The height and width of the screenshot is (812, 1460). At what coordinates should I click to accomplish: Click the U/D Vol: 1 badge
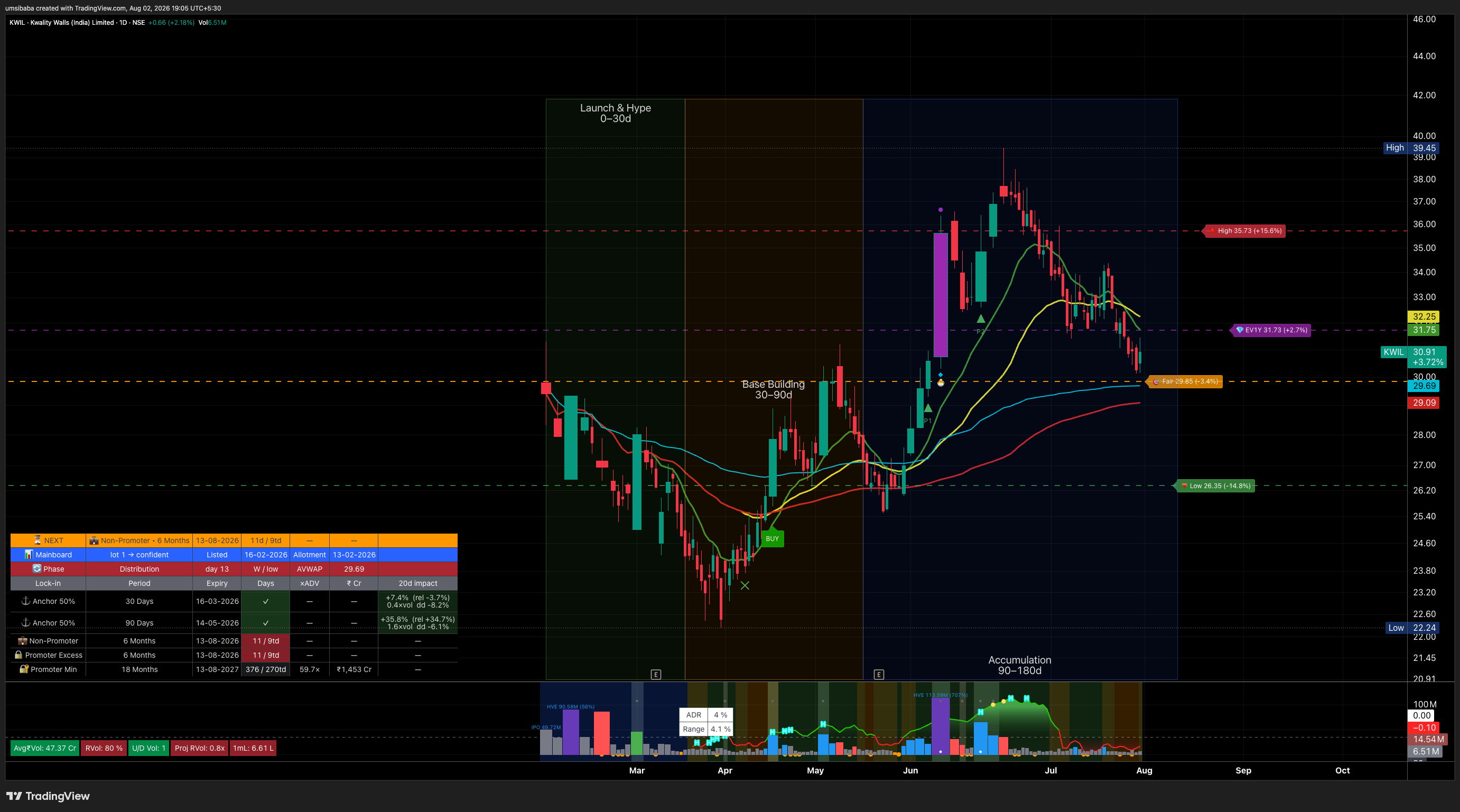point(148,748)
